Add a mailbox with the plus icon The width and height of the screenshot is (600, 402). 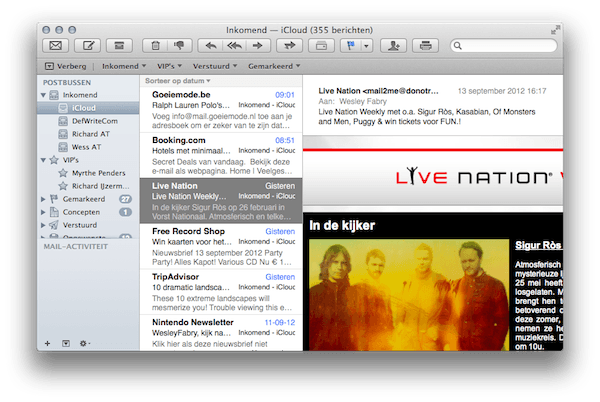pyautogui.click(x=47, y=343)
